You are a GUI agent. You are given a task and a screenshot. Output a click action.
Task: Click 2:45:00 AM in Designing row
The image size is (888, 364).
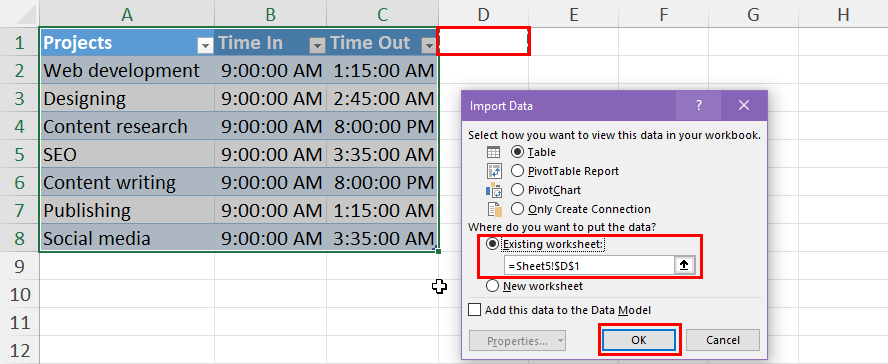pos(382,98)
